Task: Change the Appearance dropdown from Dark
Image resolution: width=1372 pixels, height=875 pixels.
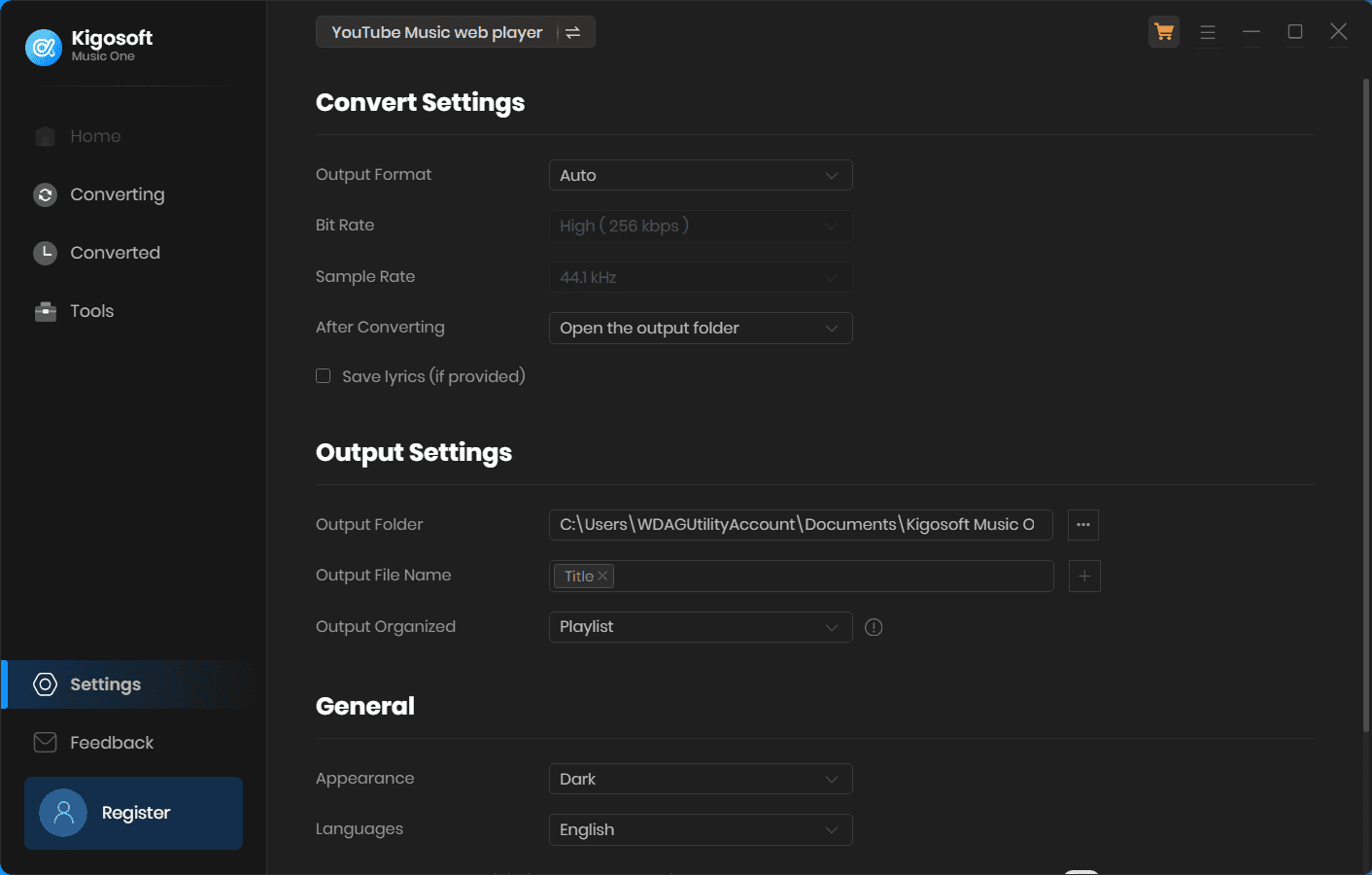Action: pyautogui.click(x=701, y=779)
